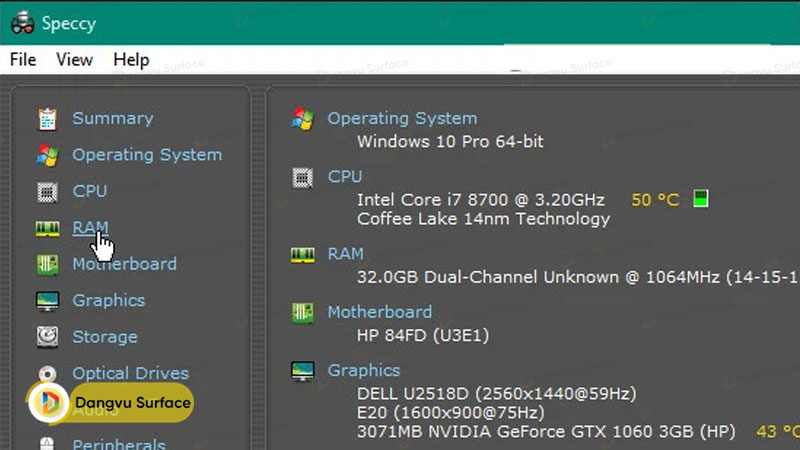Select the Summary sidebar icon
800x450 pixels.
[47, 119]
